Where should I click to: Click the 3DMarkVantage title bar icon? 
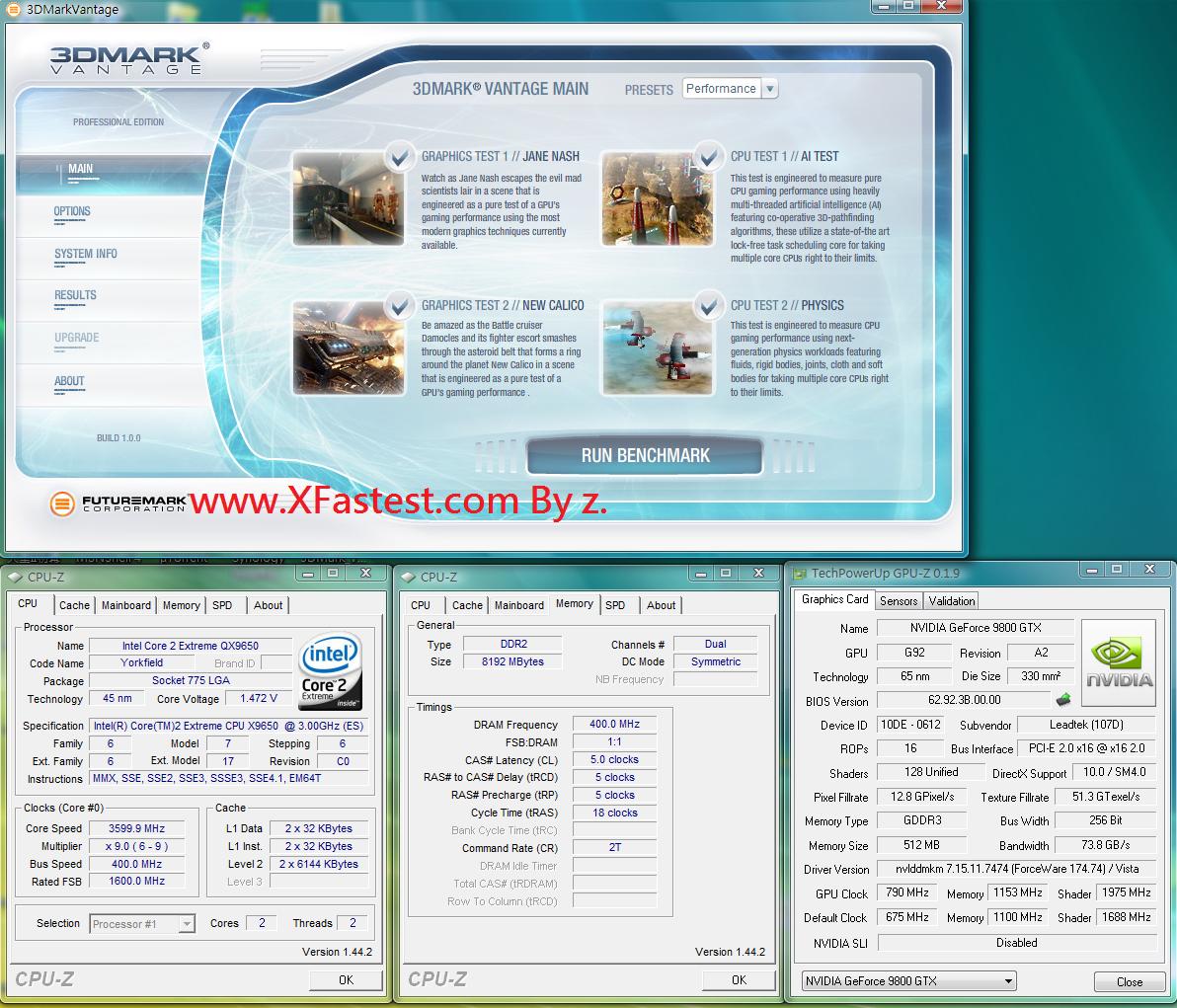pos(13,9)
